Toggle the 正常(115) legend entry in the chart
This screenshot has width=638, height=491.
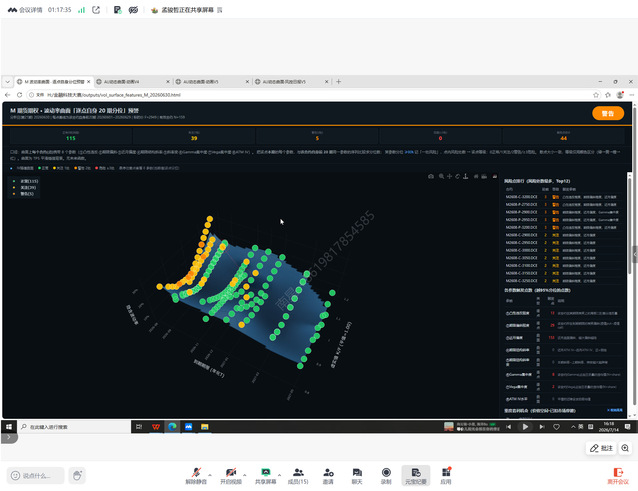[26, 181]
